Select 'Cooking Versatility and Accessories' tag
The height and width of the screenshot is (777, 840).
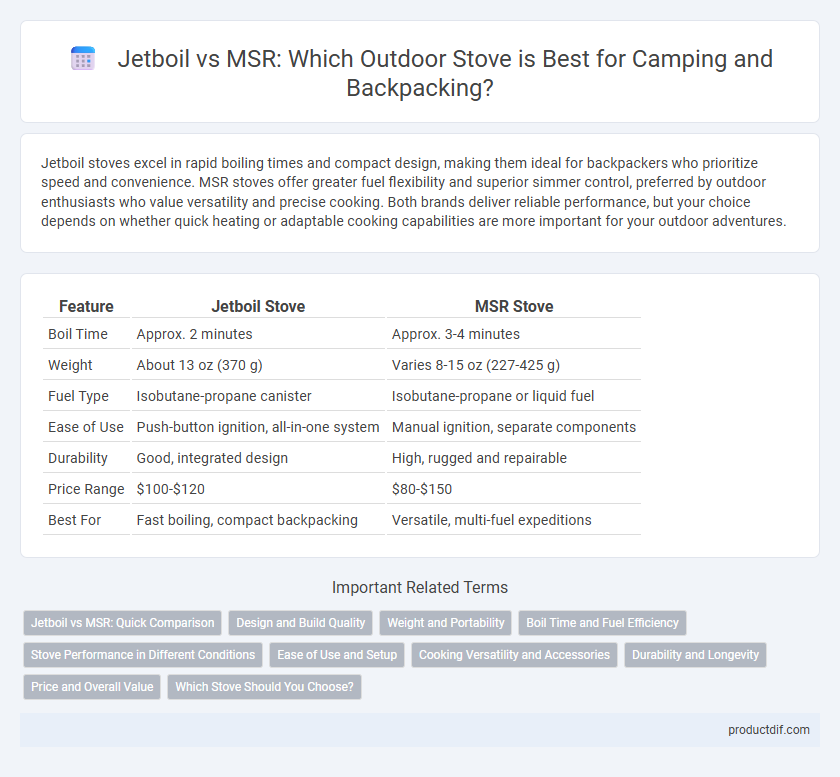(x=514, y=655)
